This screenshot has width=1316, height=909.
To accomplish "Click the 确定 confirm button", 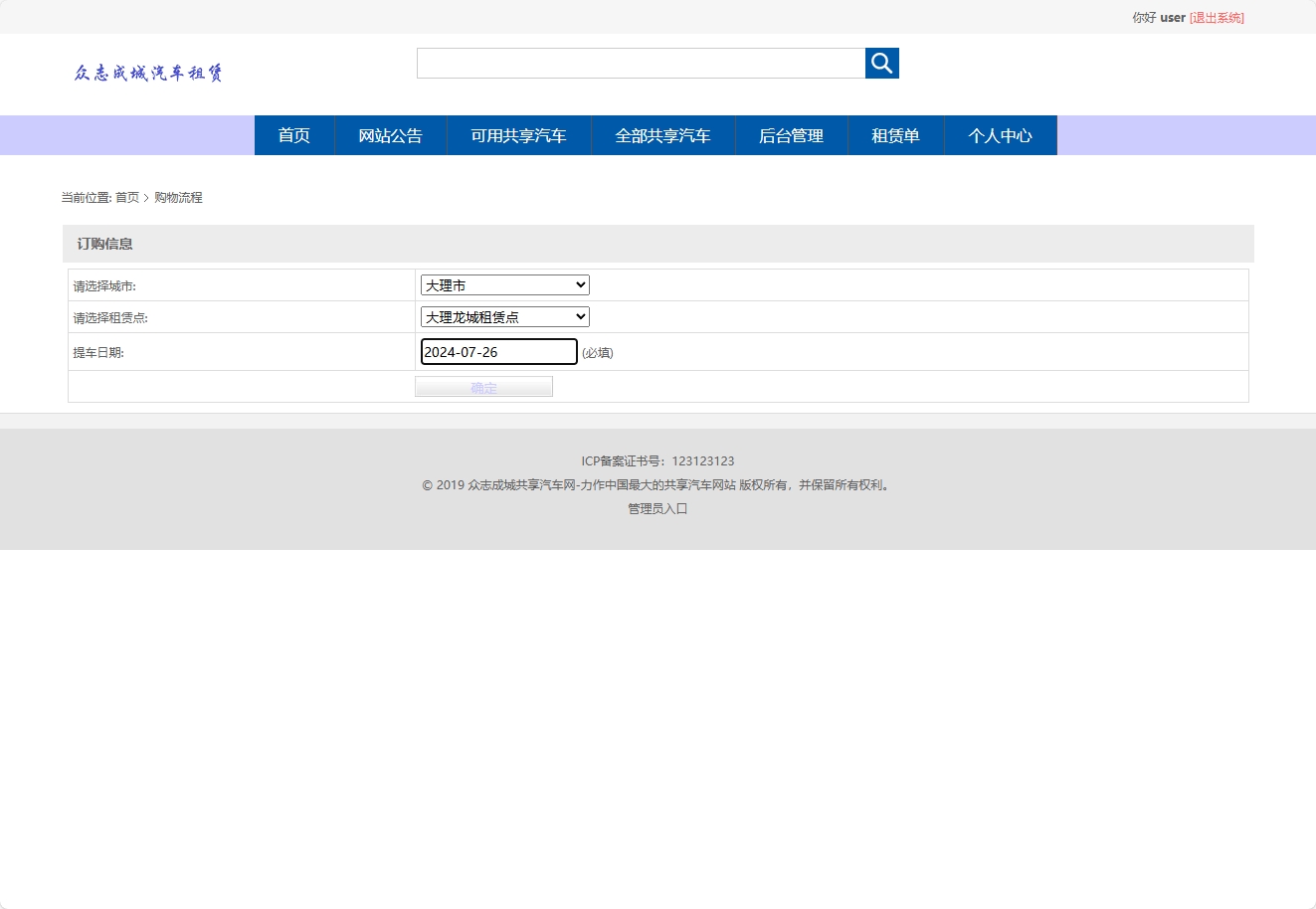I will click(483, 386).
